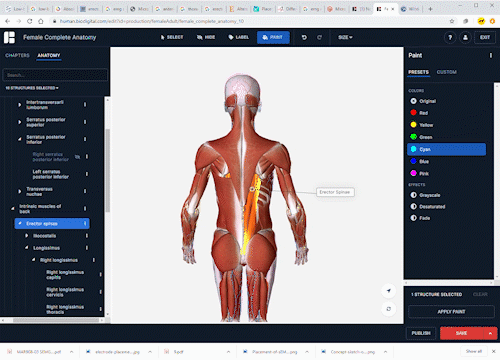Expand Serratus posterior superior node
The height and width of the screenshot is (360, 500).
point(20,122)
